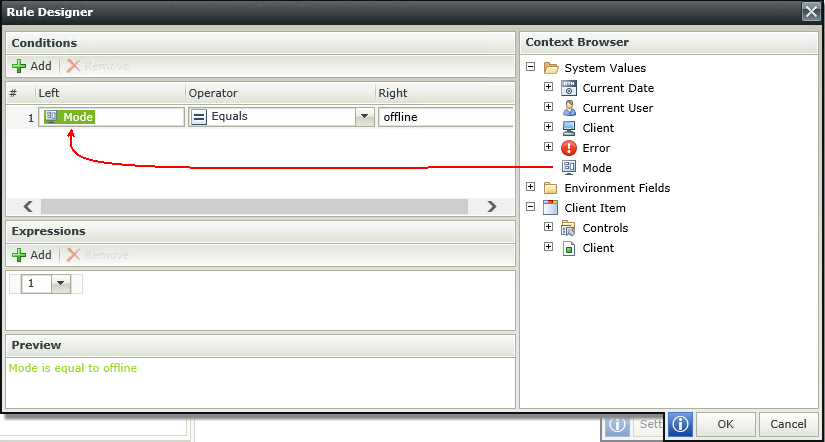This screenshot has width=825, height=442.
Task: Click the Equals sign operator icon
Action: tap(199, 117)
